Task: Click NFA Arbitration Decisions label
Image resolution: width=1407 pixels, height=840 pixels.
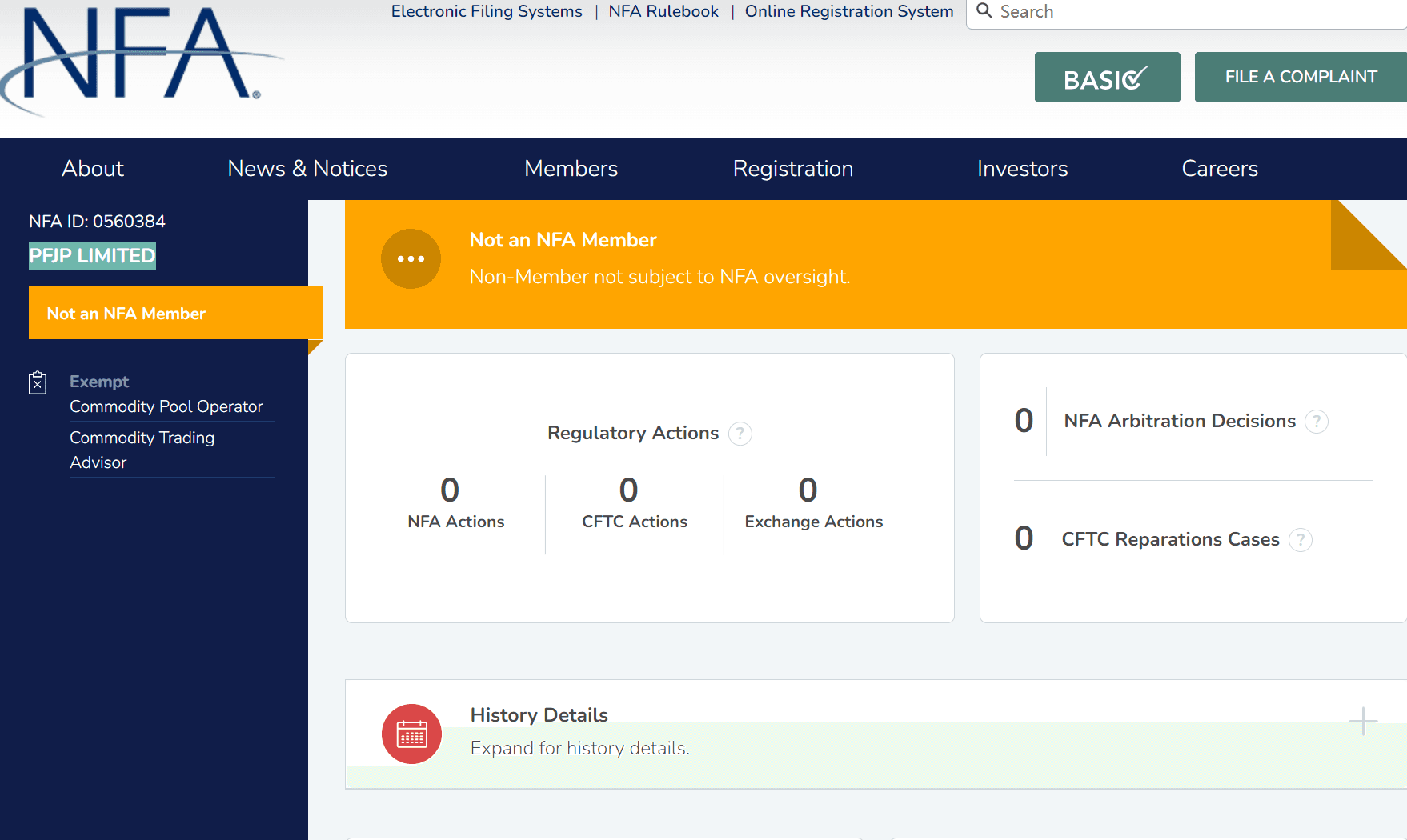Action: pos(1179,421)
